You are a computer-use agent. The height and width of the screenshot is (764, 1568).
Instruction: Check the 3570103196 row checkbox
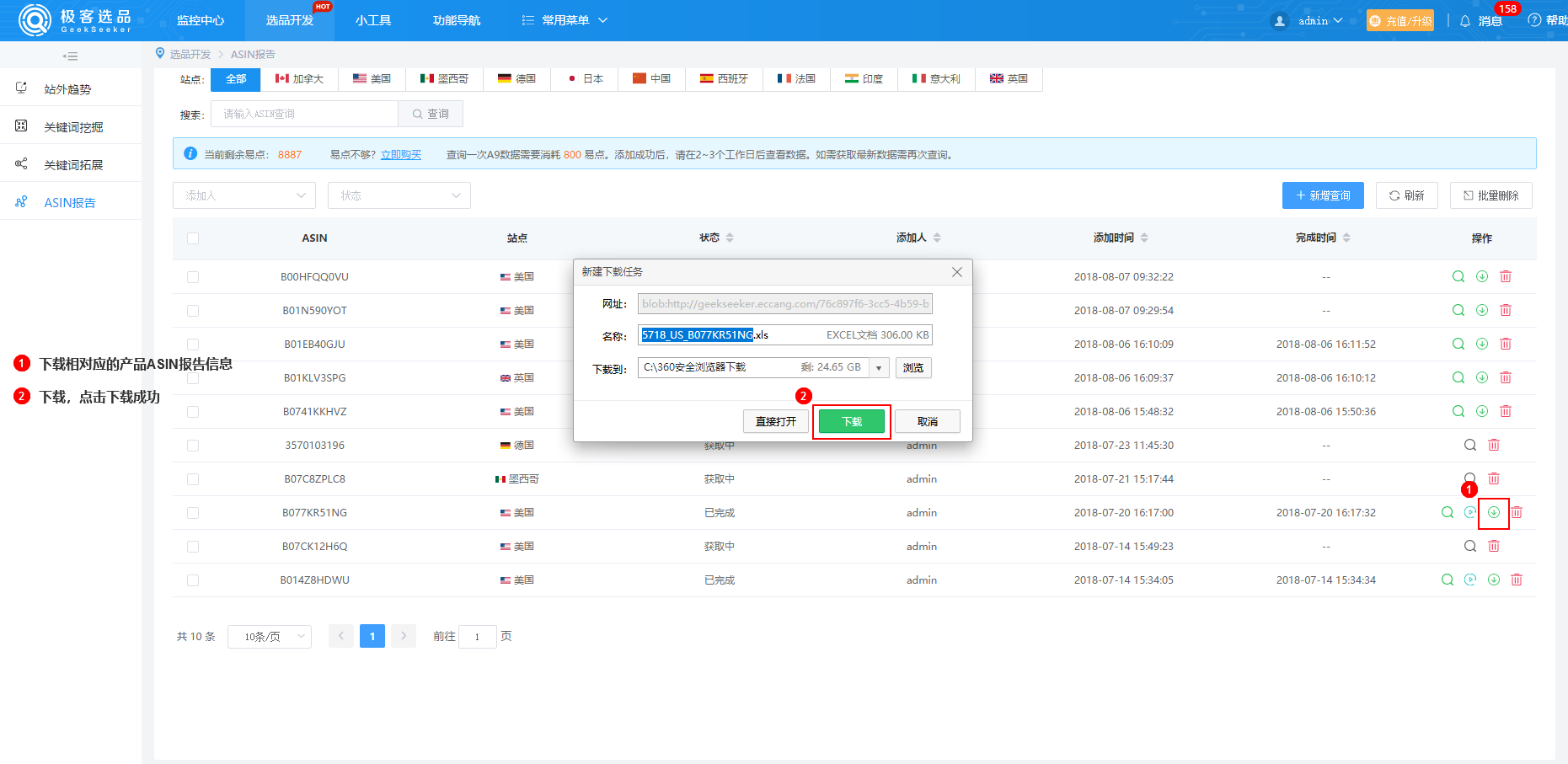point(193,446)
